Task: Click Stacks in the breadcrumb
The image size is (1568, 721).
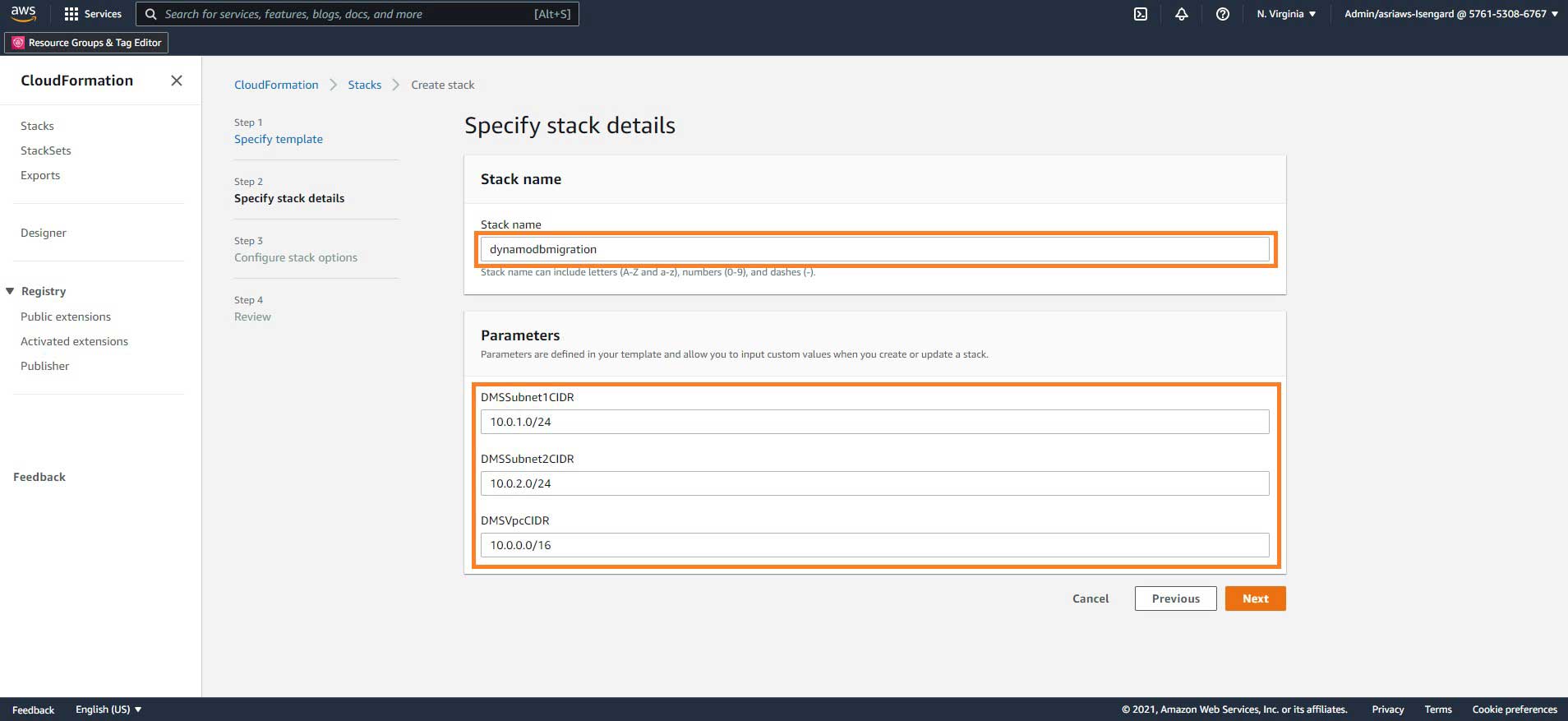Action: (365, 85)
